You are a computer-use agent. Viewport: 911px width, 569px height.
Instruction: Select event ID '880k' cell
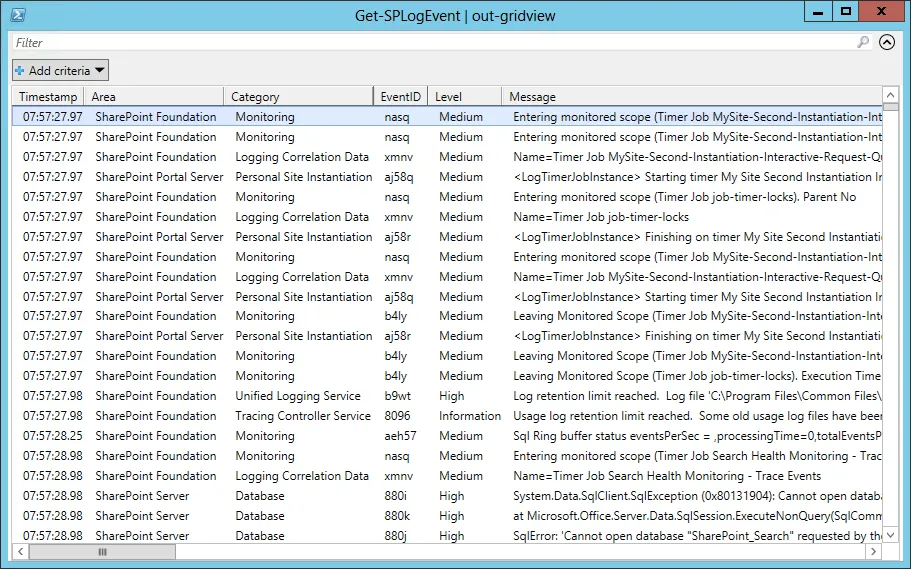coord(397,516)
